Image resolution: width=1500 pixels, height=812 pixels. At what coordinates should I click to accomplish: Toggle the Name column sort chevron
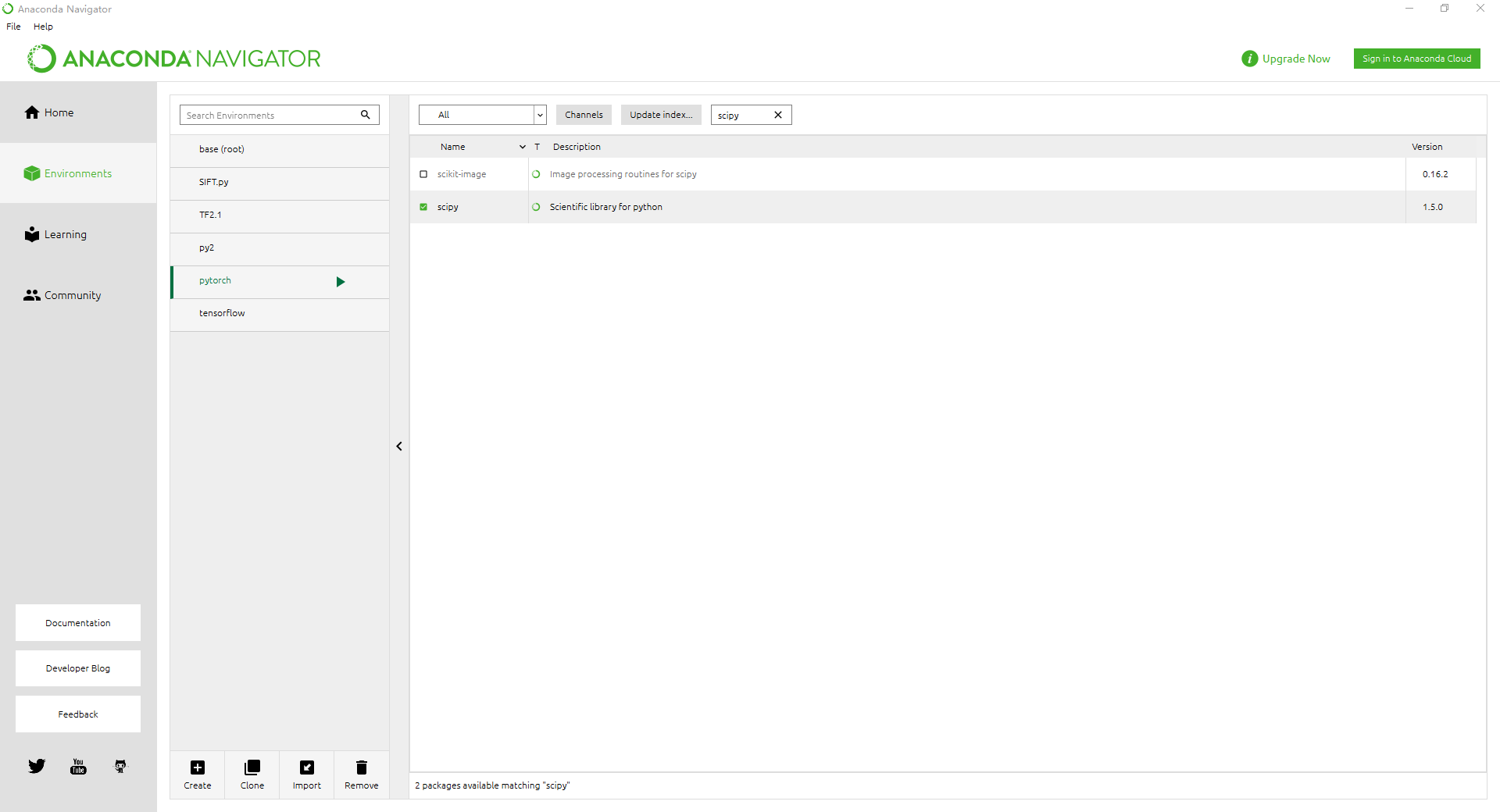tap(522, 147)
